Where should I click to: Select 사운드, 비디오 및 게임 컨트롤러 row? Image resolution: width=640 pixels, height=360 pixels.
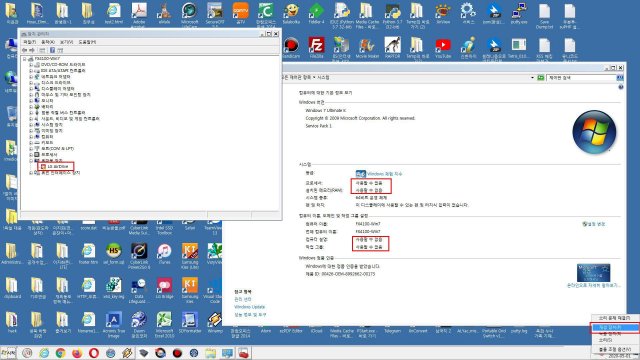67,119
